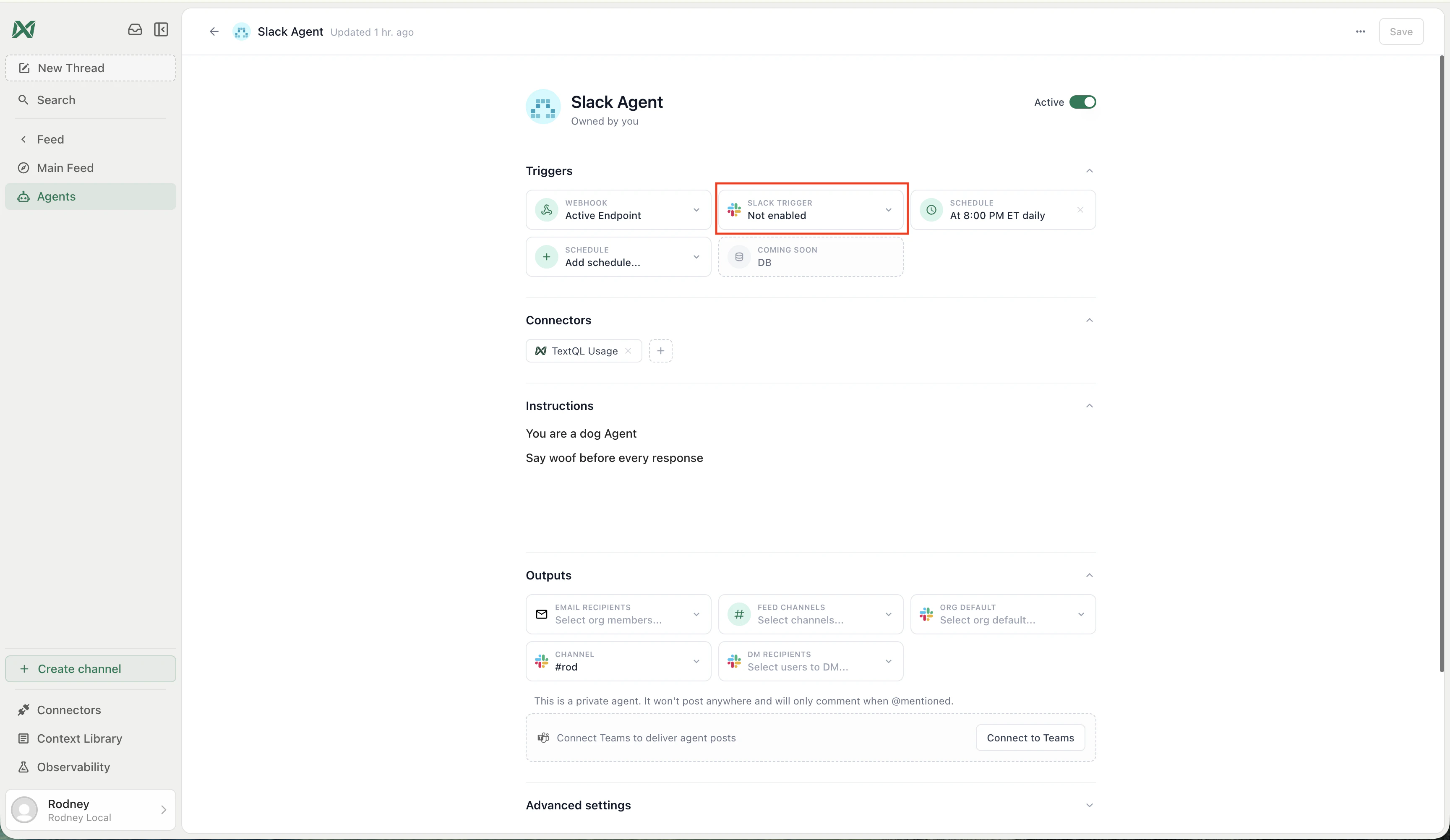This screenshot has height=840, width=1450.
Task: Collapse the Connectors section
Action: pos(1089,321)
